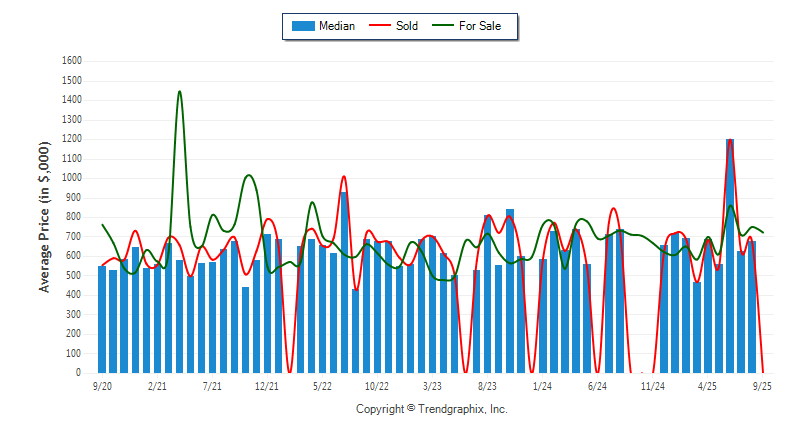The height and width of the screenshot is (434, 800).
Task: Click the tallest blue bar near 1200
Action: 730,255
